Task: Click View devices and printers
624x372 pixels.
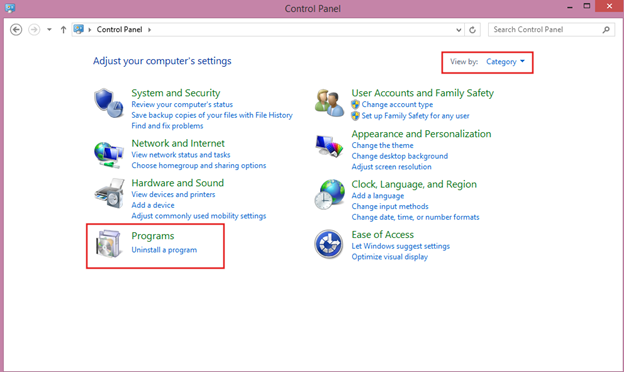Action: (173, 195)
